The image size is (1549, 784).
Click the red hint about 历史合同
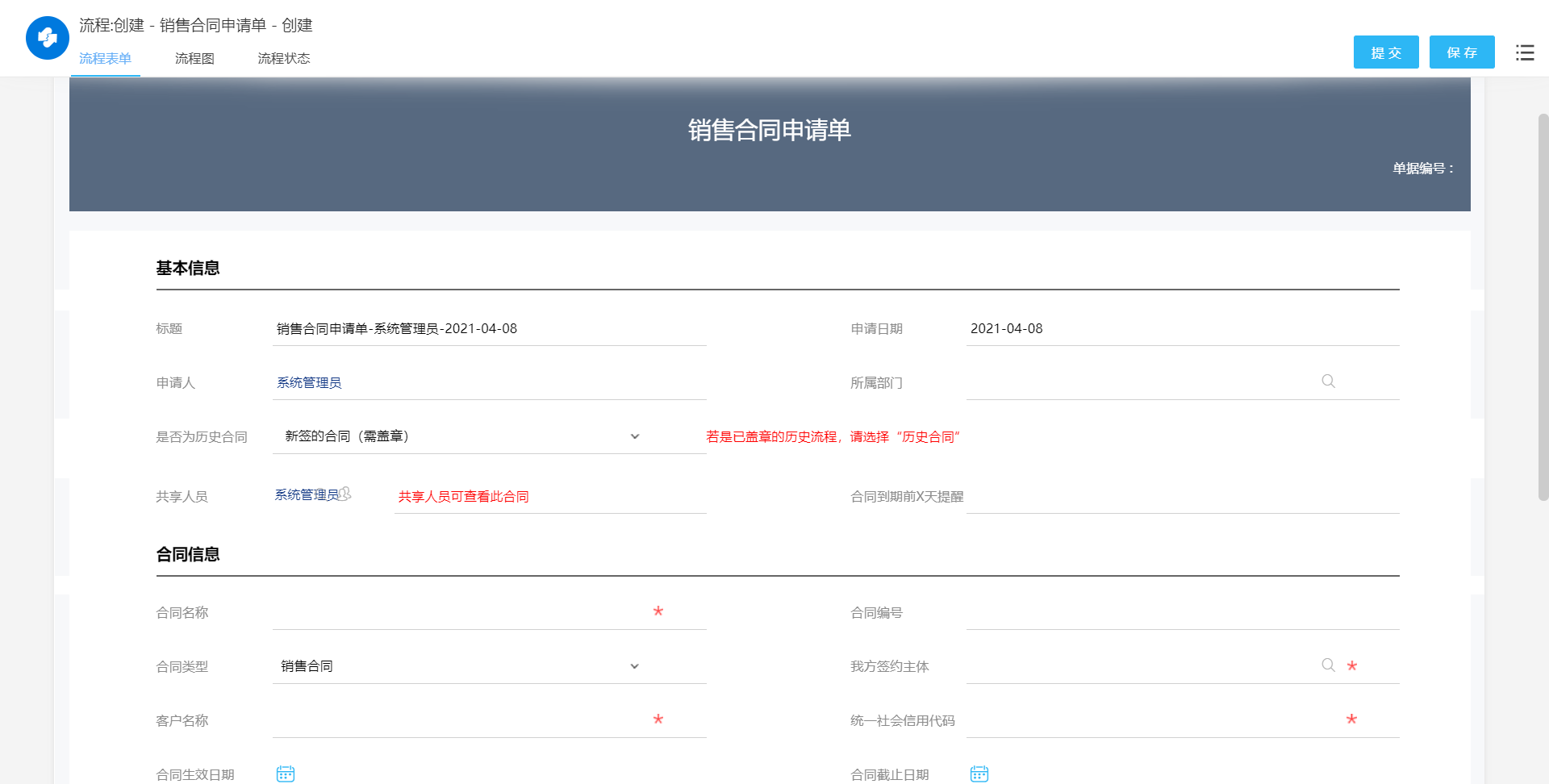(x=833, y=436)
